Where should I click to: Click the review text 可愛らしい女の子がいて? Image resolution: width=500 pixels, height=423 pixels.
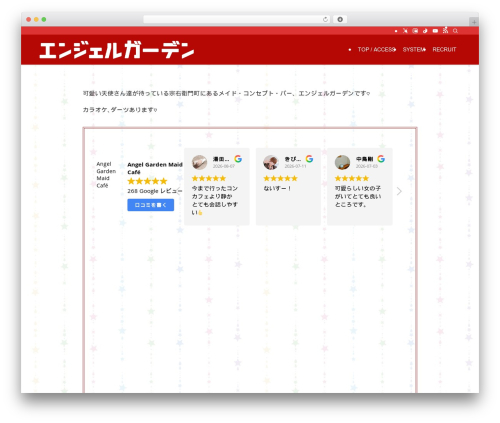pyautogui.click(x=358, y=196)
